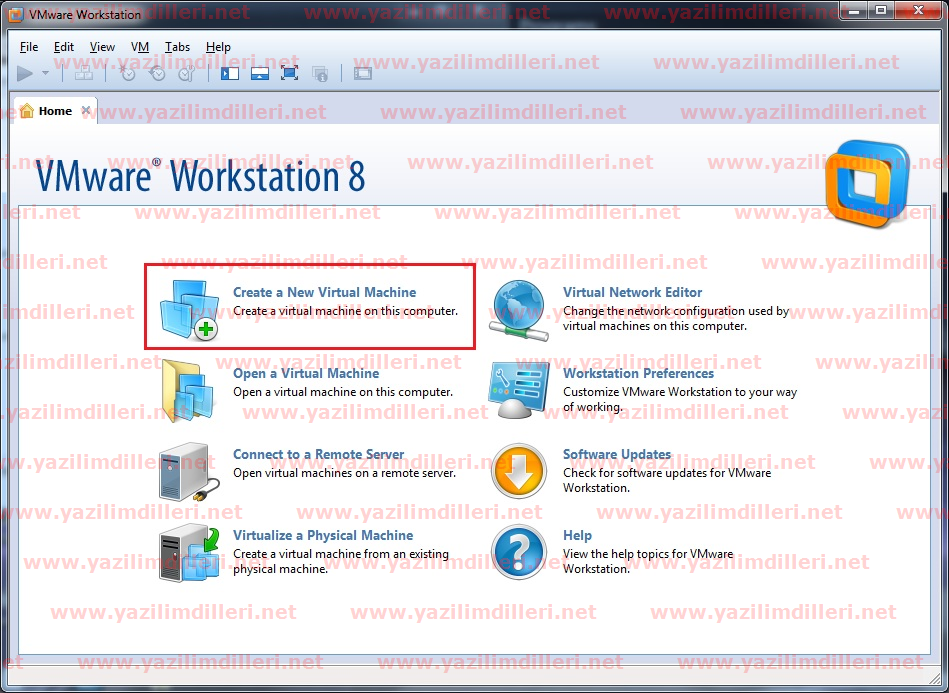Open the VM menu
949x693 pixels.
tap(140, 47)
